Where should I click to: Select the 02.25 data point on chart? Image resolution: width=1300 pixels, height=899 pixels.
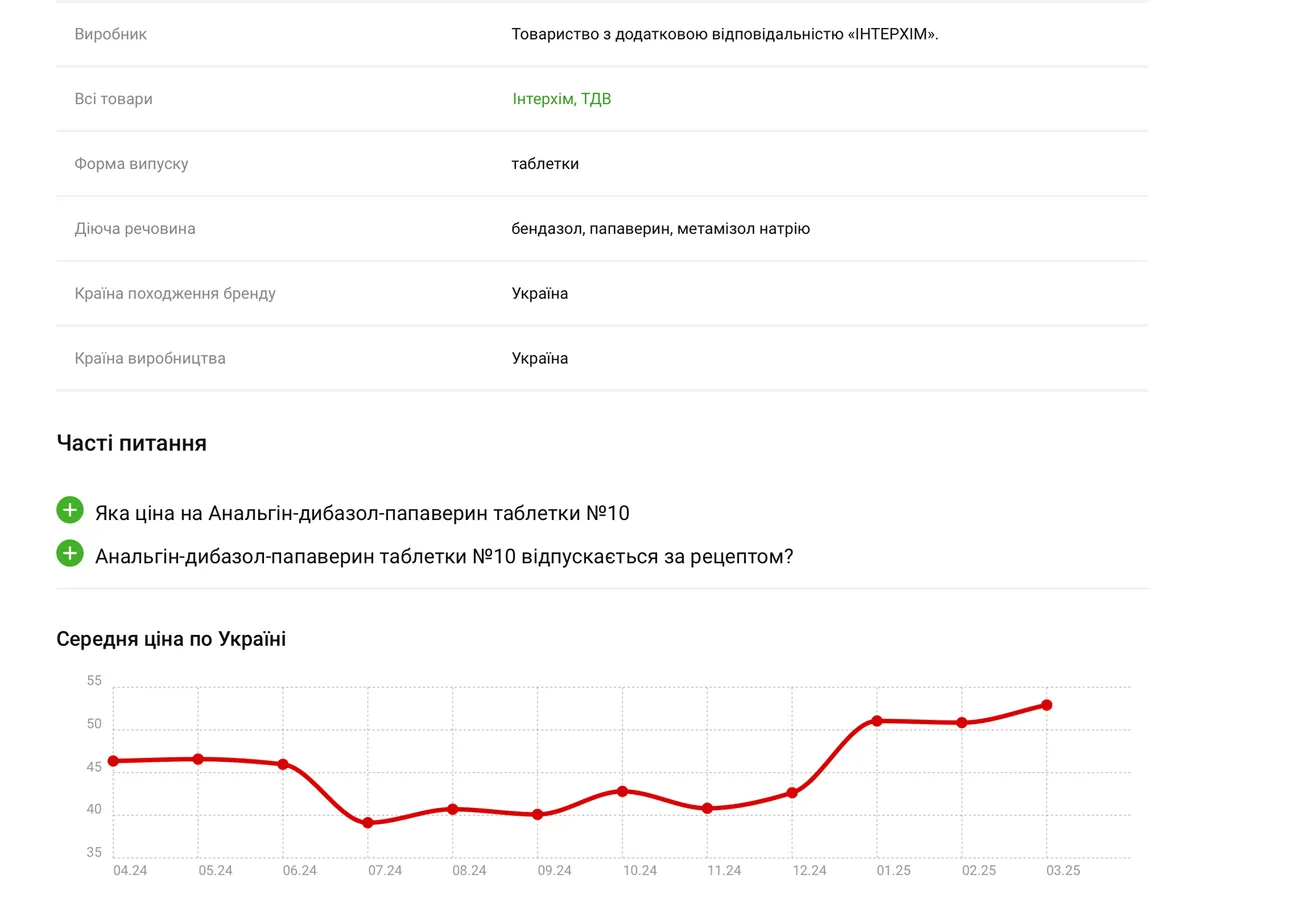(x=962, y=723)
